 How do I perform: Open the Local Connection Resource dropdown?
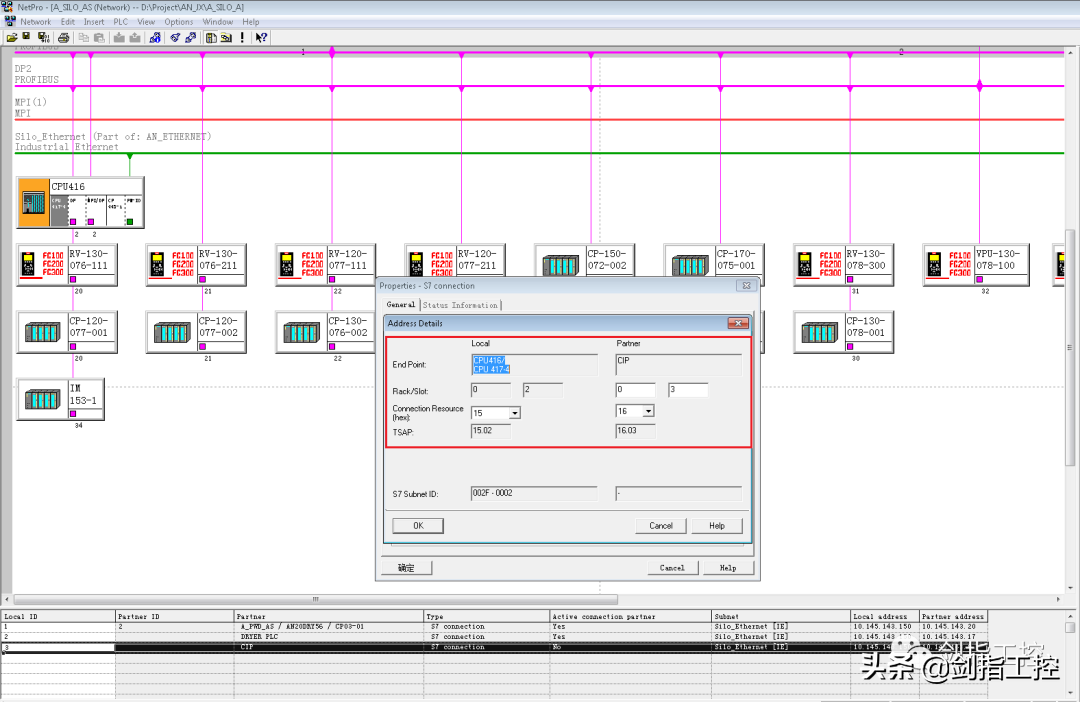click(515, 412)
